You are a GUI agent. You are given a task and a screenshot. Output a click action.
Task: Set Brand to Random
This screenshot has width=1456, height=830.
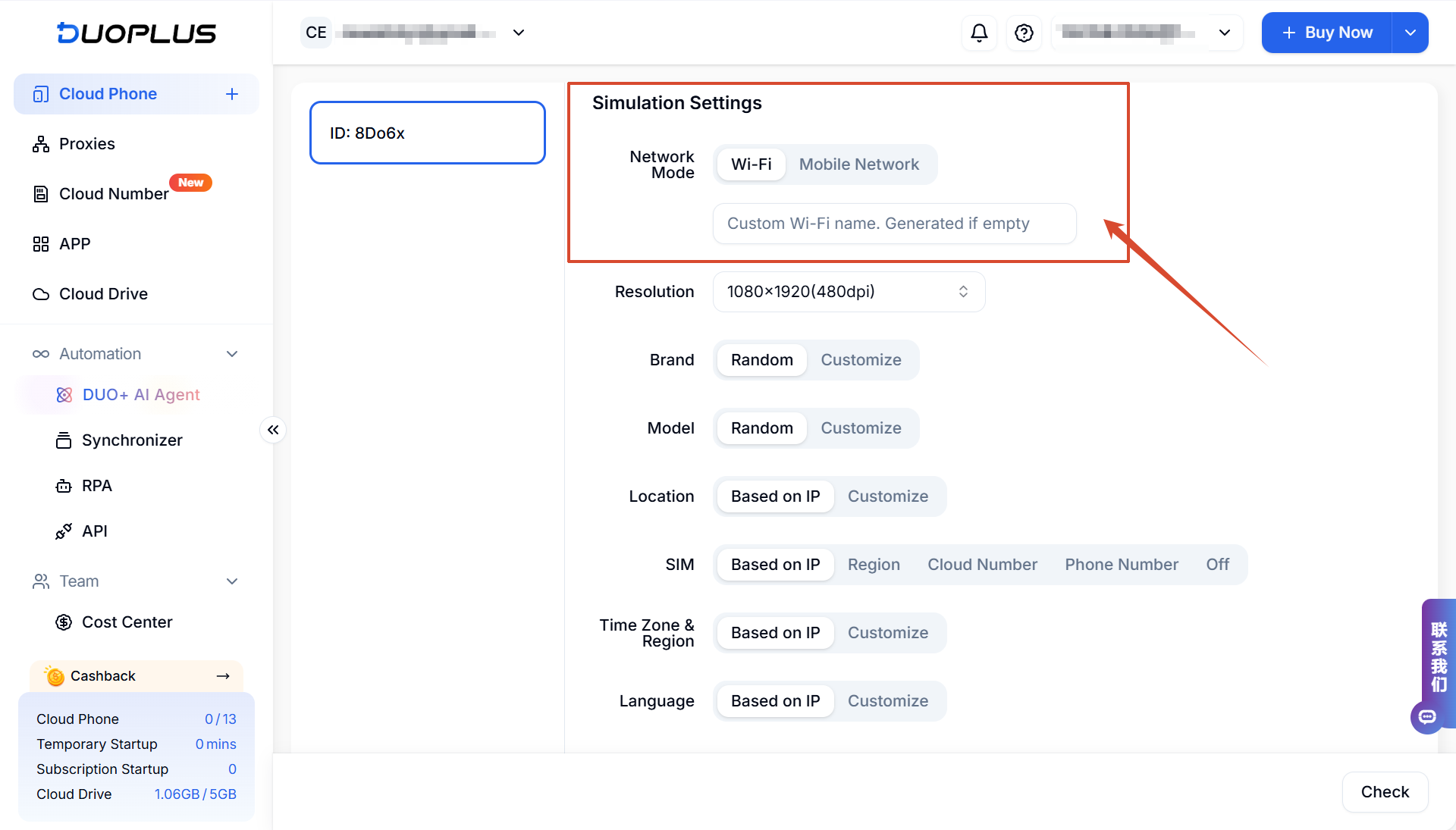[x=761, y=360]
